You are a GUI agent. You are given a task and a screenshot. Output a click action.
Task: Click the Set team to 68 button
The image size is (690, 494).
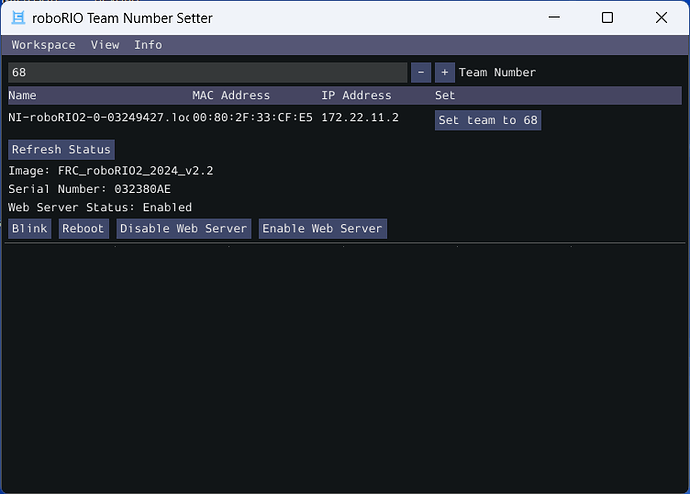[488, 120]
